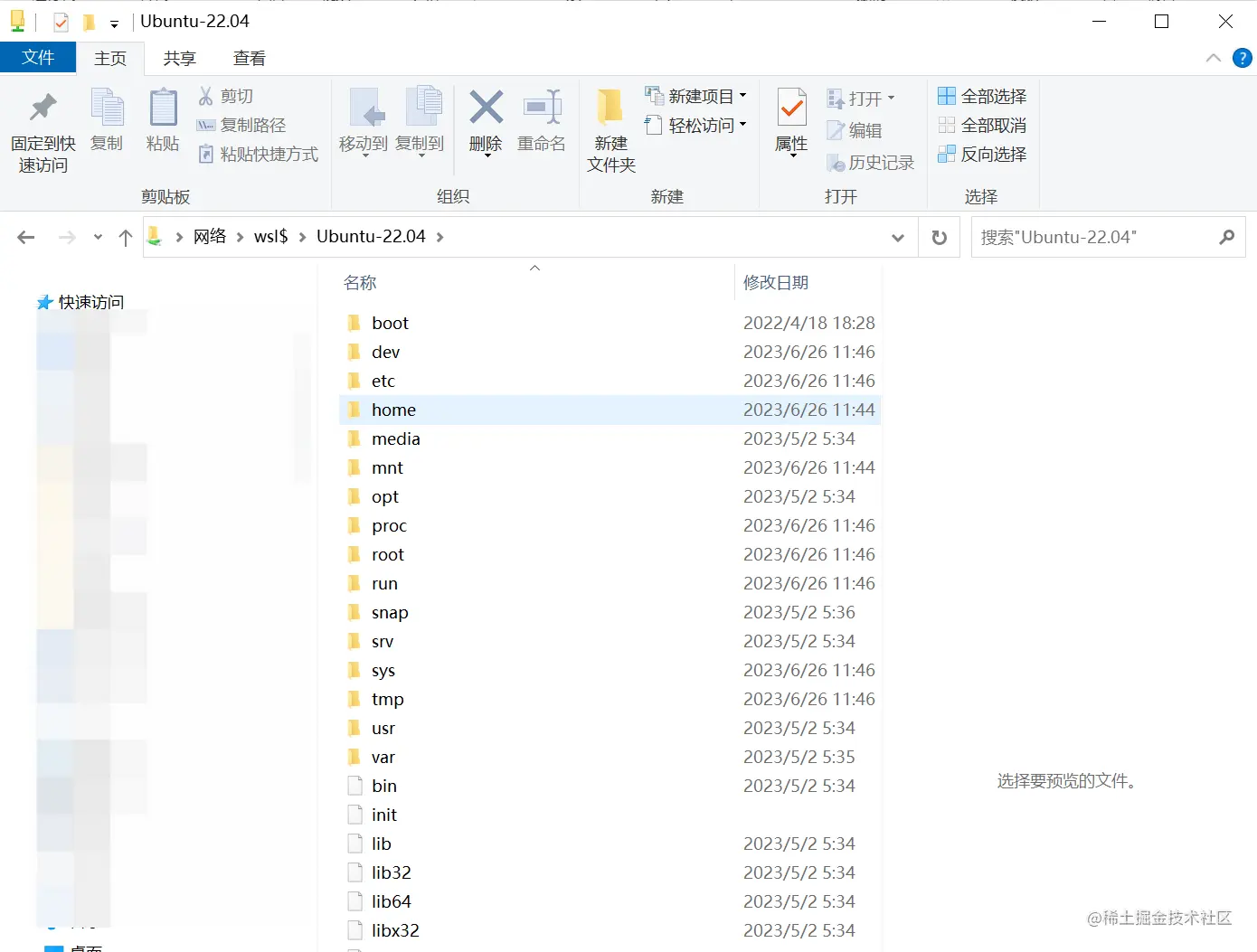Switch to the View (查看) tab
Image resolution: width=1257 pixels, height=952 pixels.
250,58
